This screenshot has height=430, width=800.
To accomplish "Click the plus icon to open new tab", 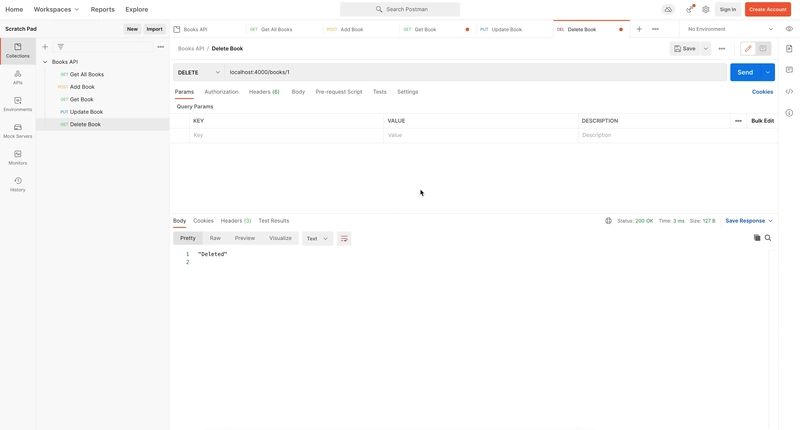I will coord(639,29).
